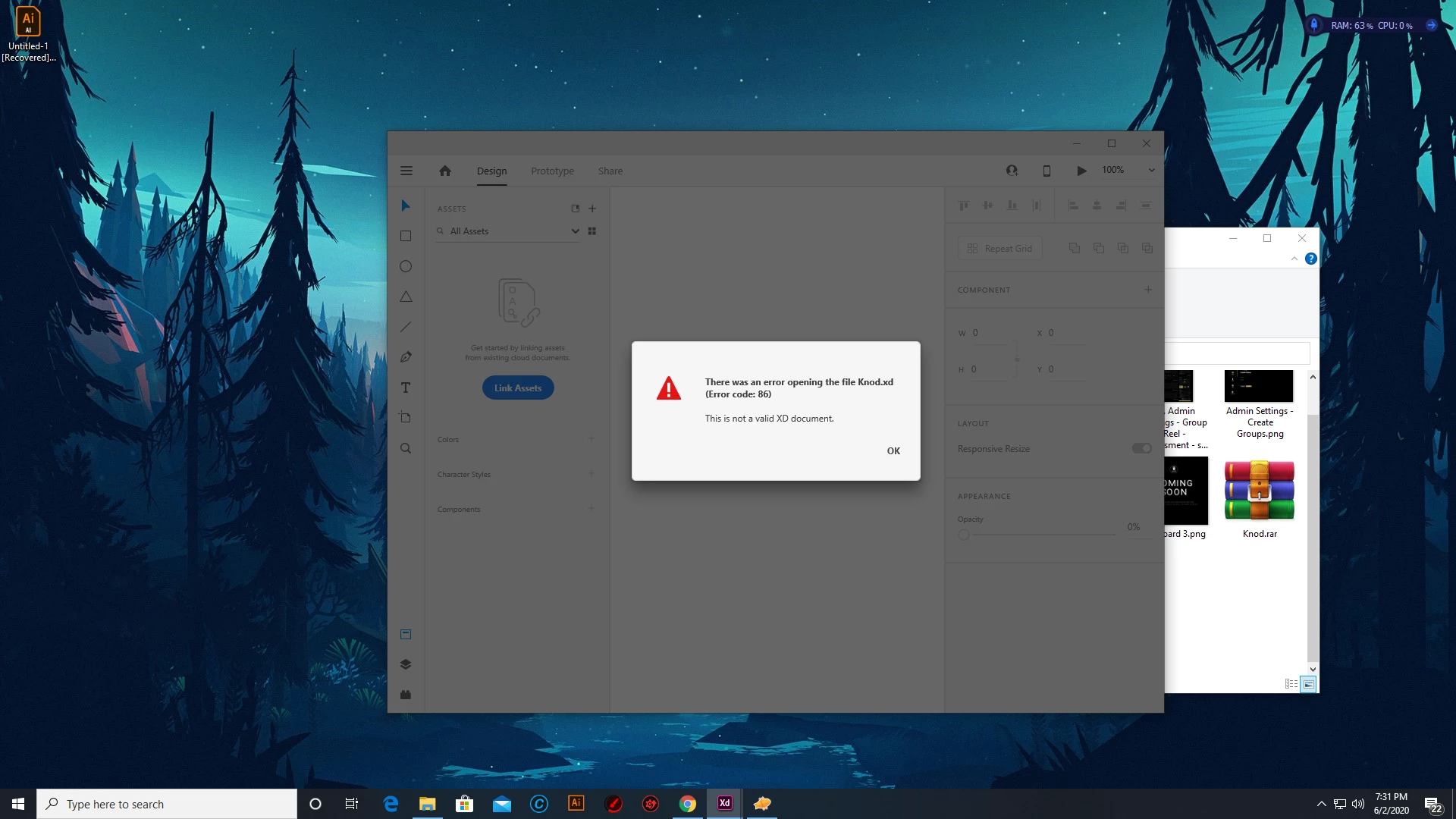Viewport: 1456px width, 819px height.
Task: Select the Ellipse tool
Action: click(406, 266)
